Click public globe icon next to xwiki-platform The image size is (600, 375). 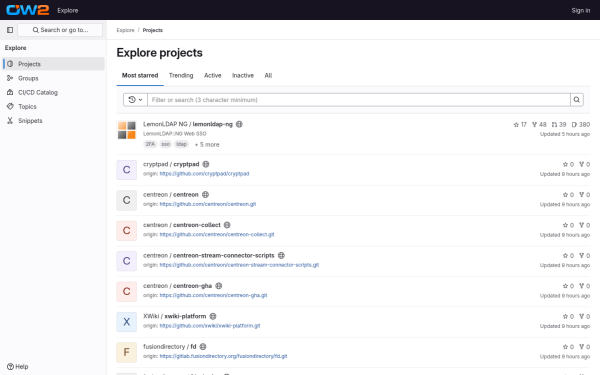tap(213, 316)
